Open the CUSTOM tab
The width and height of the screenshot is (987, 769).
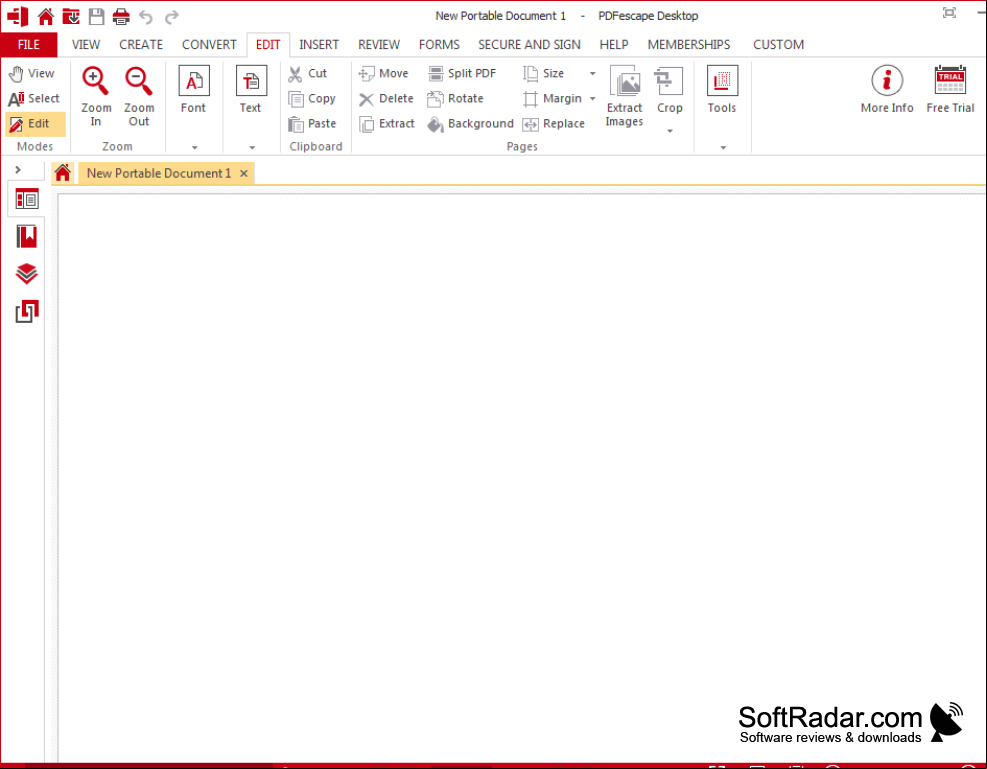779,45
